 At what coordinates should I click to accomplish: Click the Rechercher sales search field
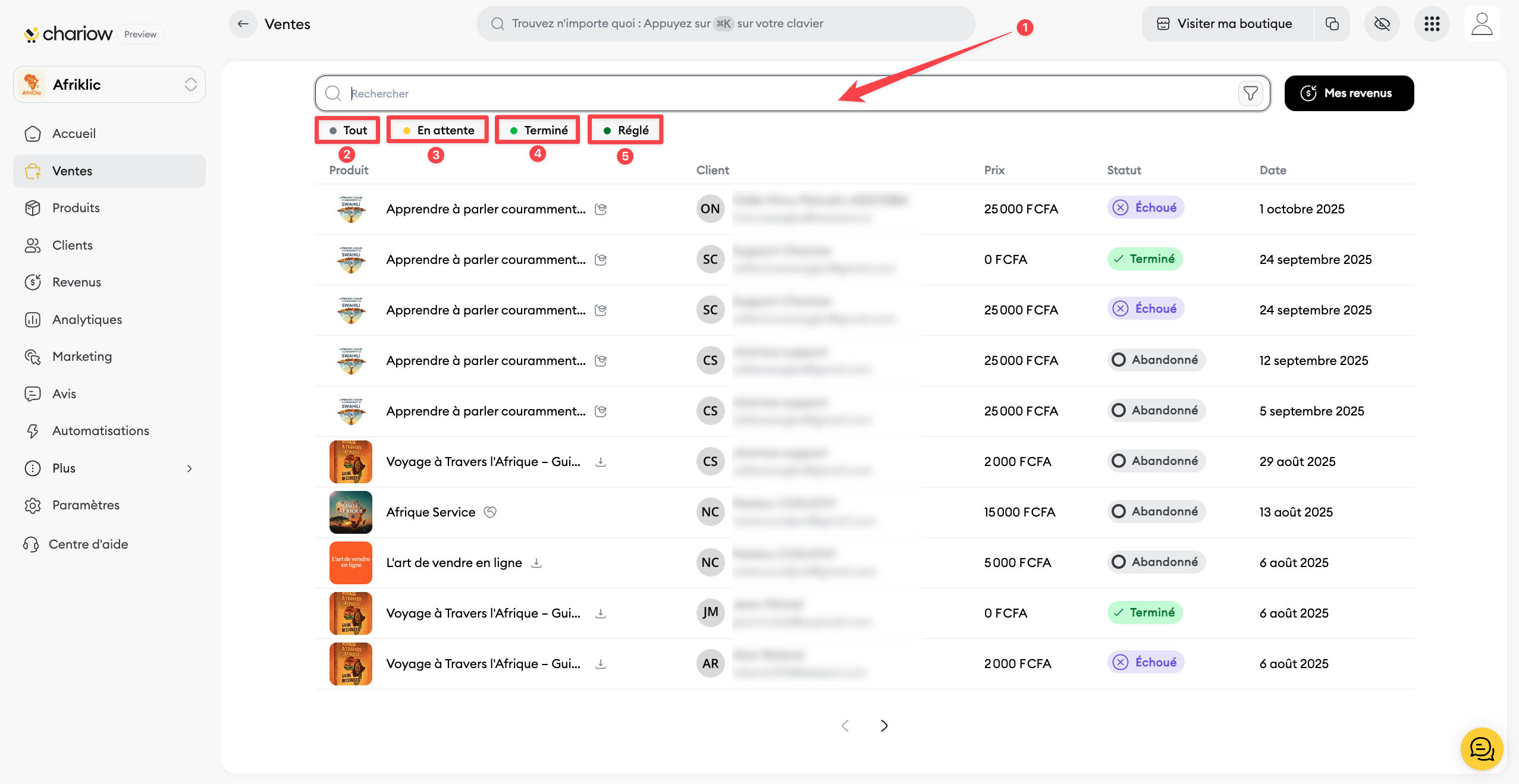[x=773, y=93]
